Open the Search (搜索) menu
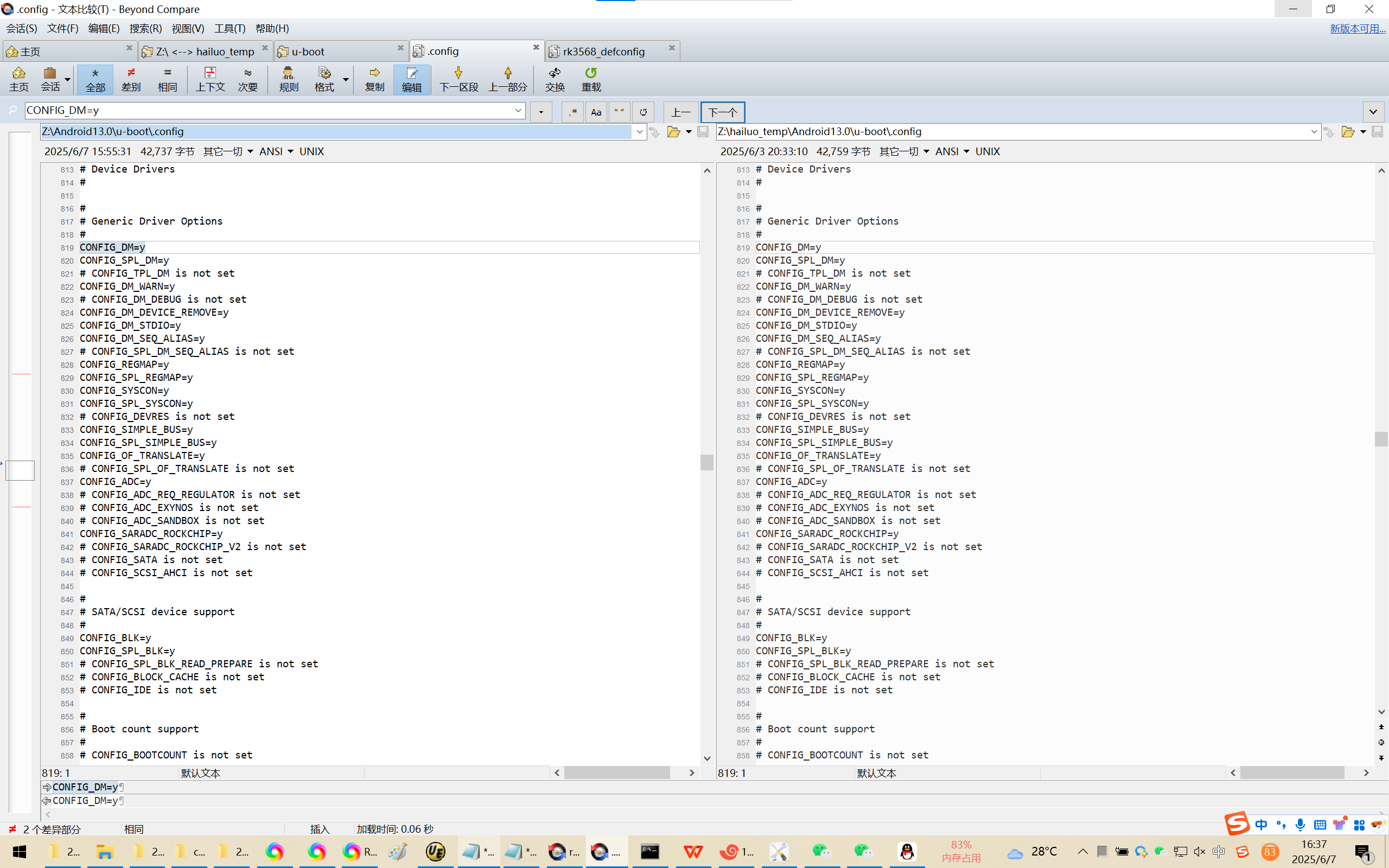The height and width of the screenshot is (868, 1389). (145, 28)
